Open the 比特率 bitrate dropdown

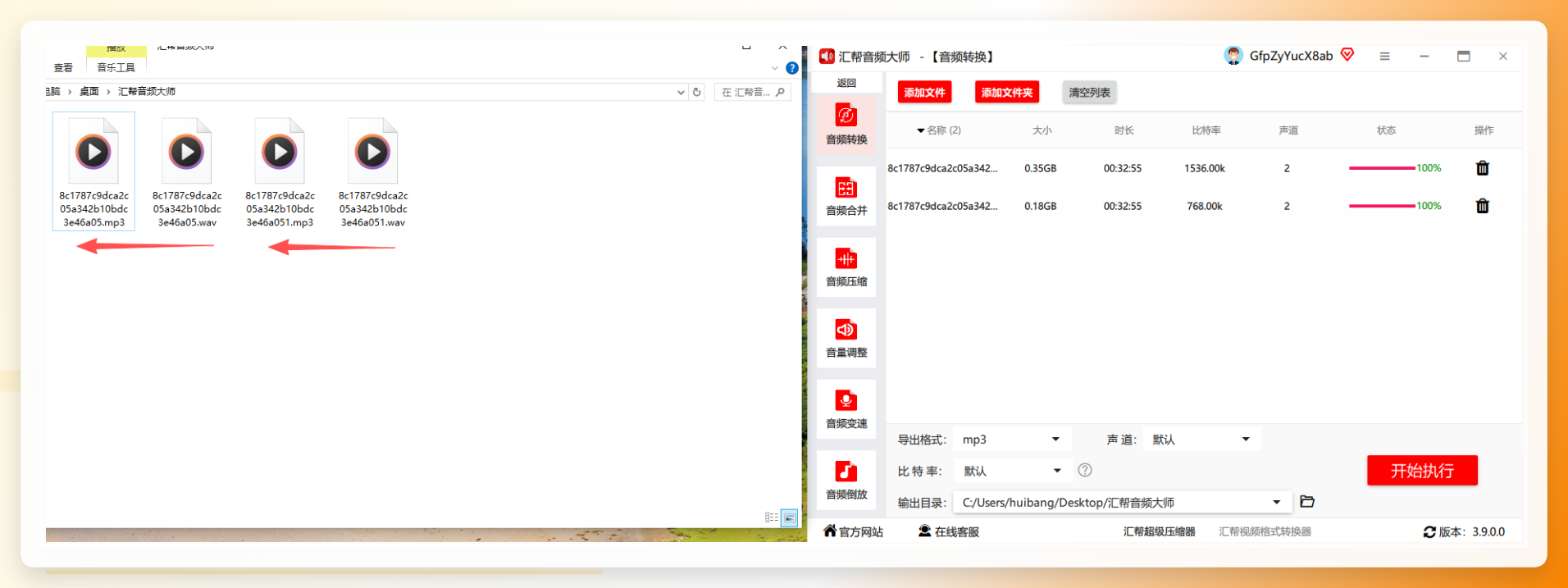pyautogui.click(x=1012, y=471)
